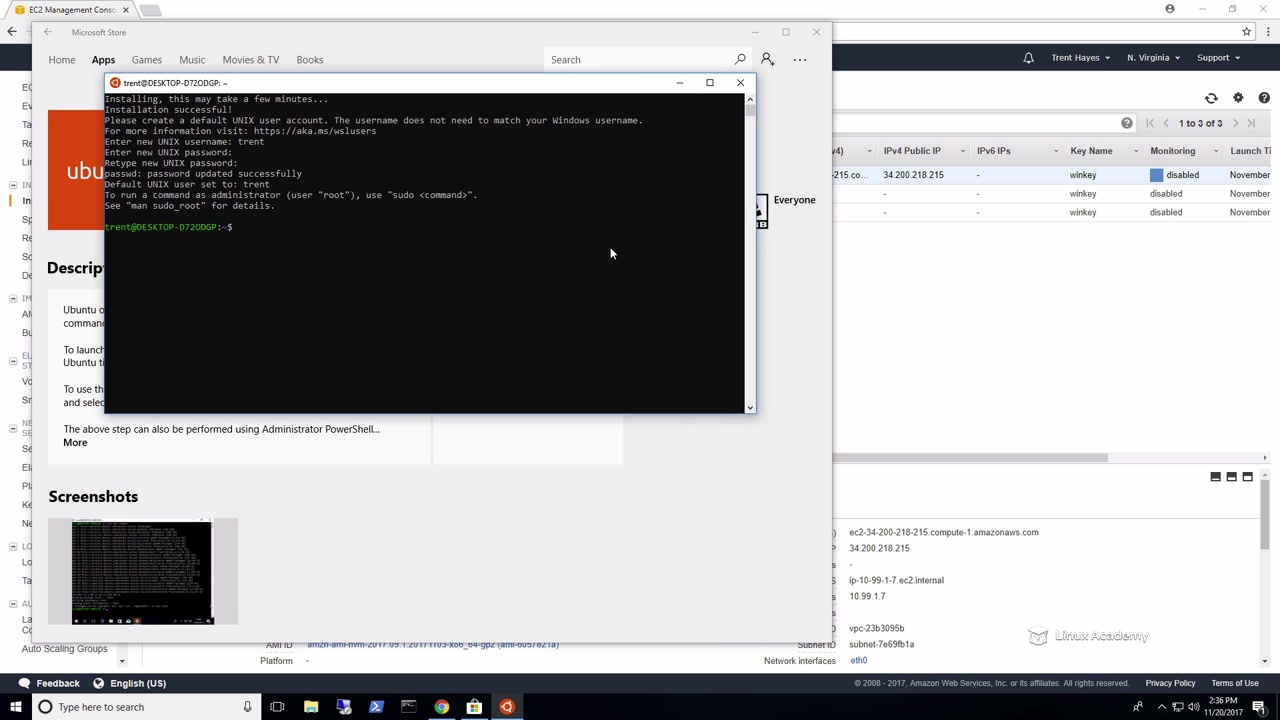Image resolution: width=1280 pixels, height=720 pixels.
Task: Open PowerShell from the taskbar
Action: tap(376, 707)
